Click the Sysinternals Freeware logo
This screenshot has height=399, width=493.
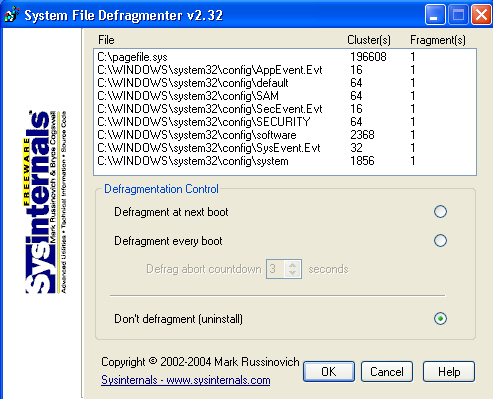(46, 202)
